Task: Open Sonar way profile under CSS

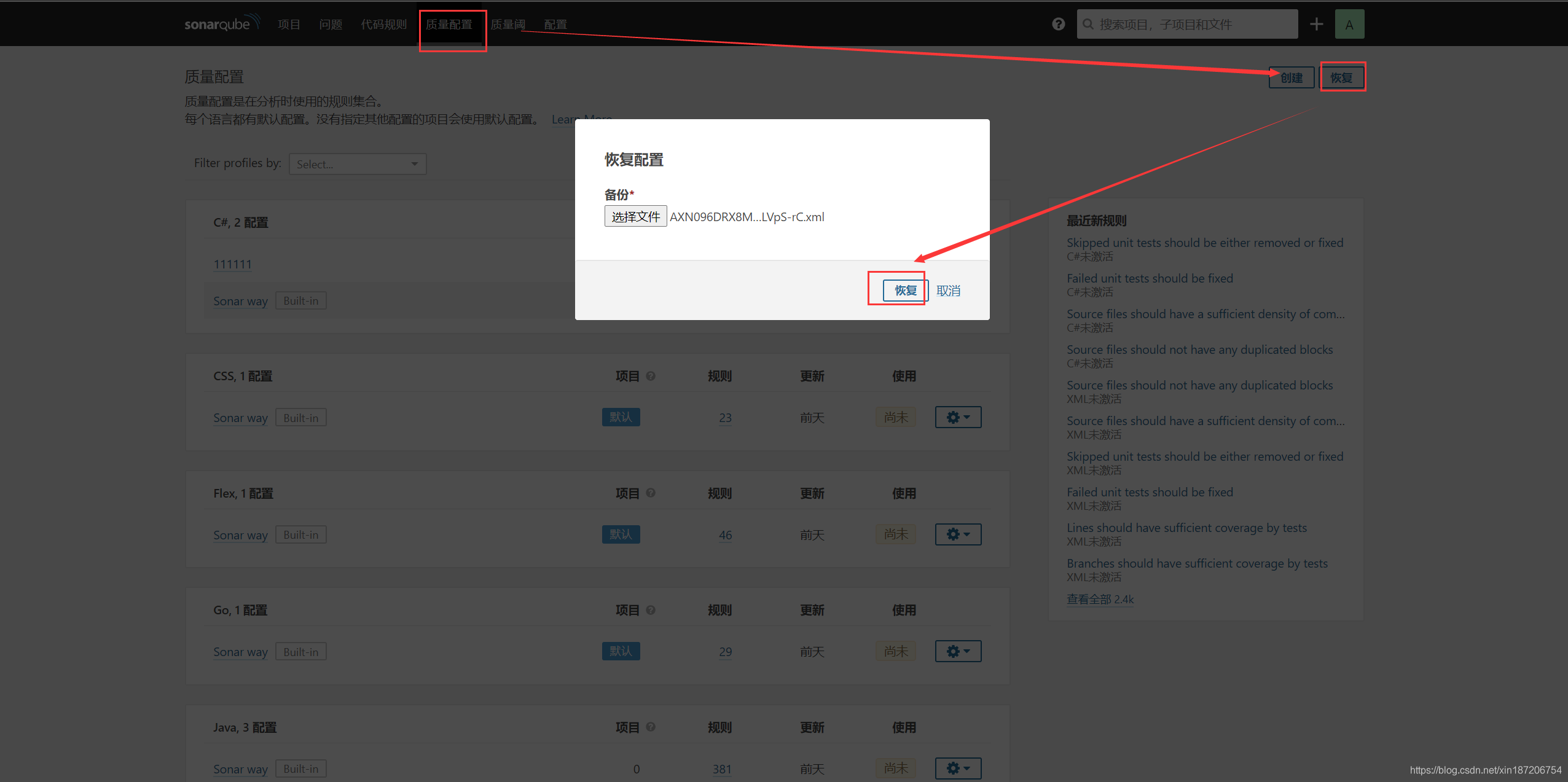Action: tap(240, 418)
